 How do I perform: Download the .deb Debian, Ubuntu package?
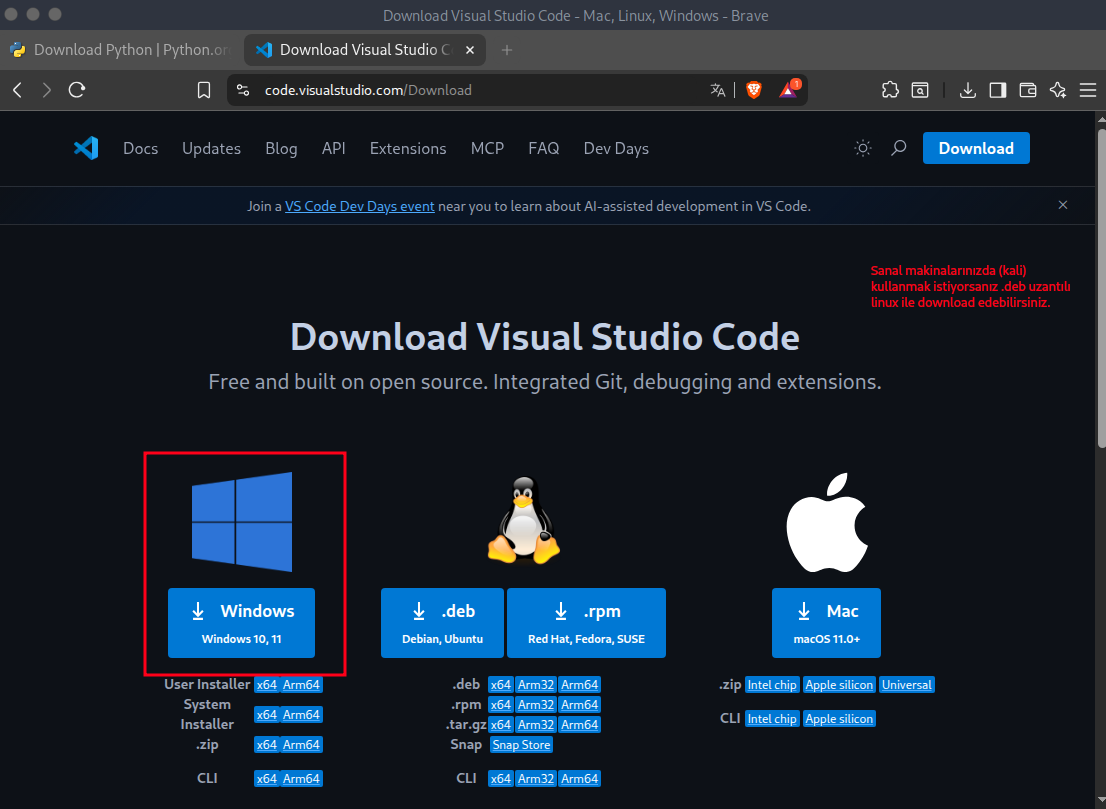[x=442, y=623]
